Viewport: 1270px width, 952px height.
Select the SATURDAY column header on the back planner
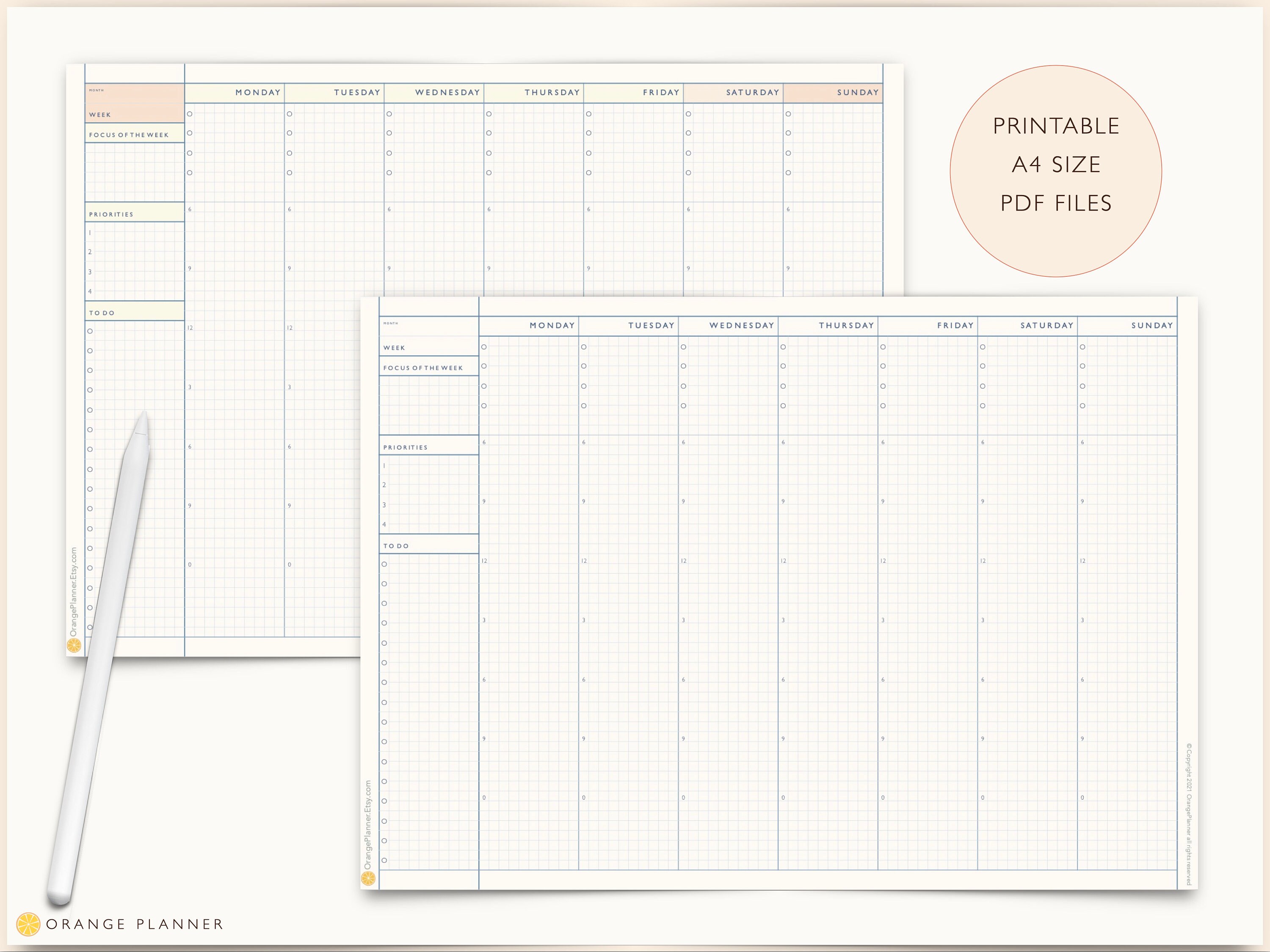coord(752,92)
